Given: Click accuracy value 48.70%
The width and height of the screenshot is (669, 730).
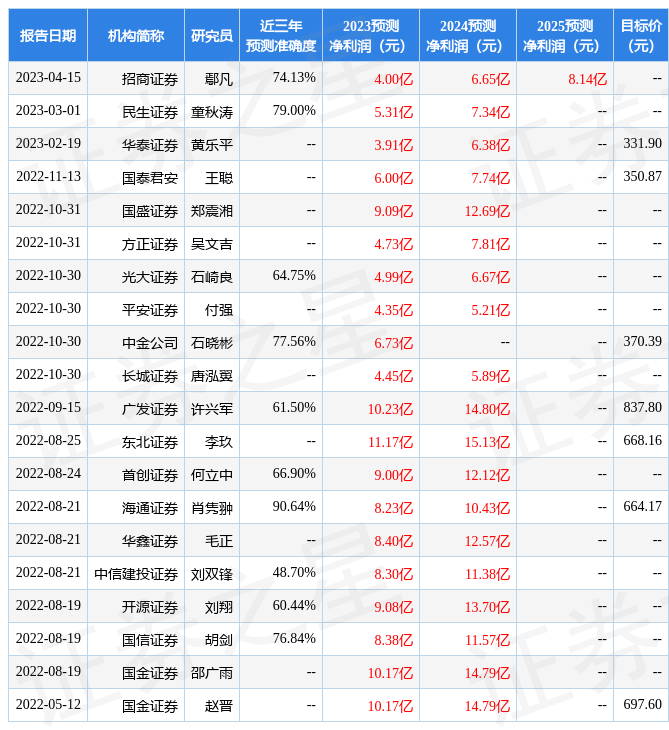Looking at the screenshot, I should point(294,574).
